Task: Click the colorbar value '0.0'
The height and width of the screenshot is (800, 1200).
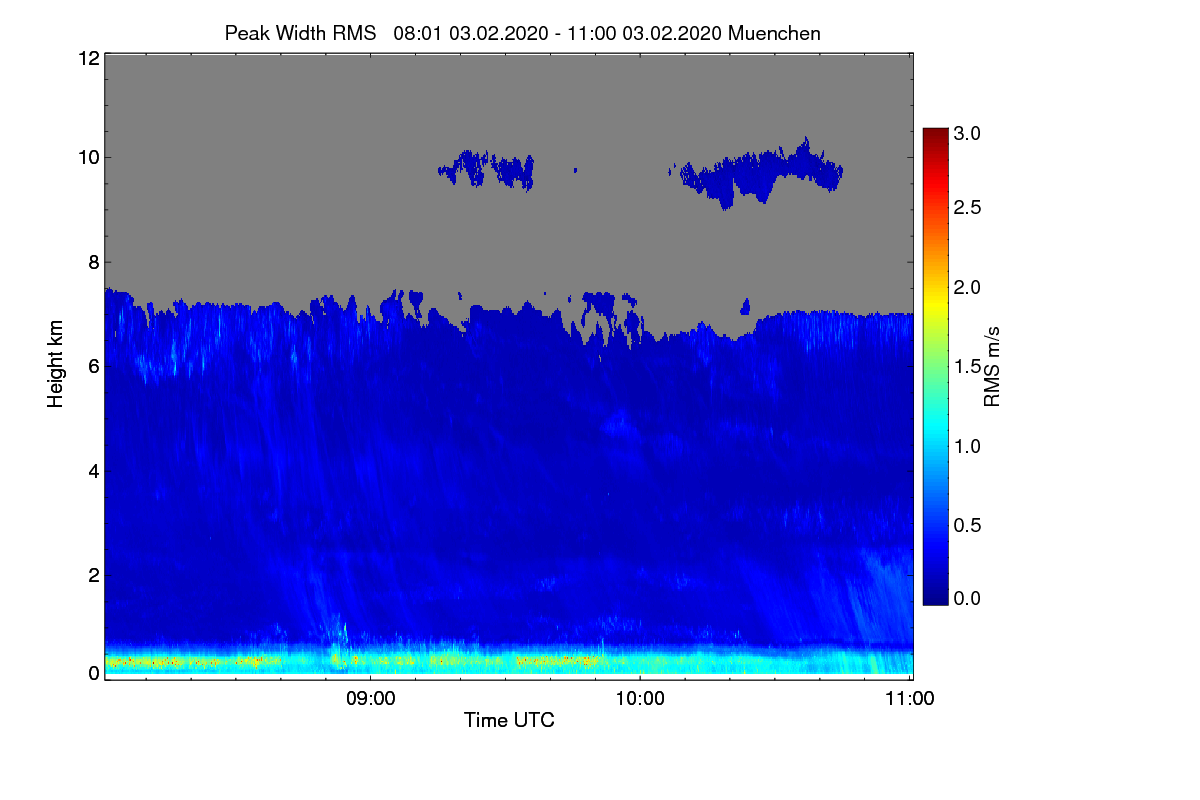Action: 966,598
